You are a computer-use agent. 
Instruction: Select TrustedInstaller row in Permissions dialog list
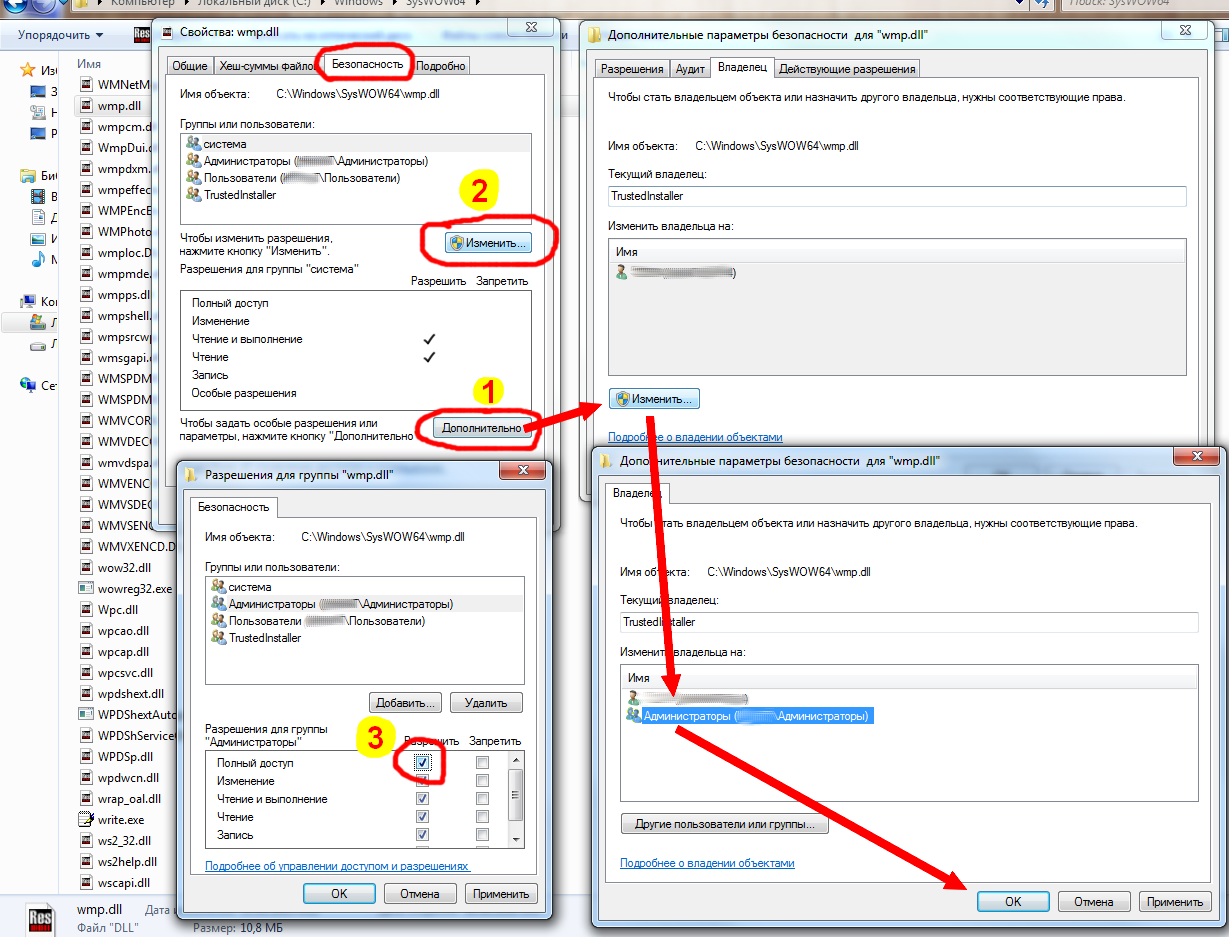click(x=365, y=638)
